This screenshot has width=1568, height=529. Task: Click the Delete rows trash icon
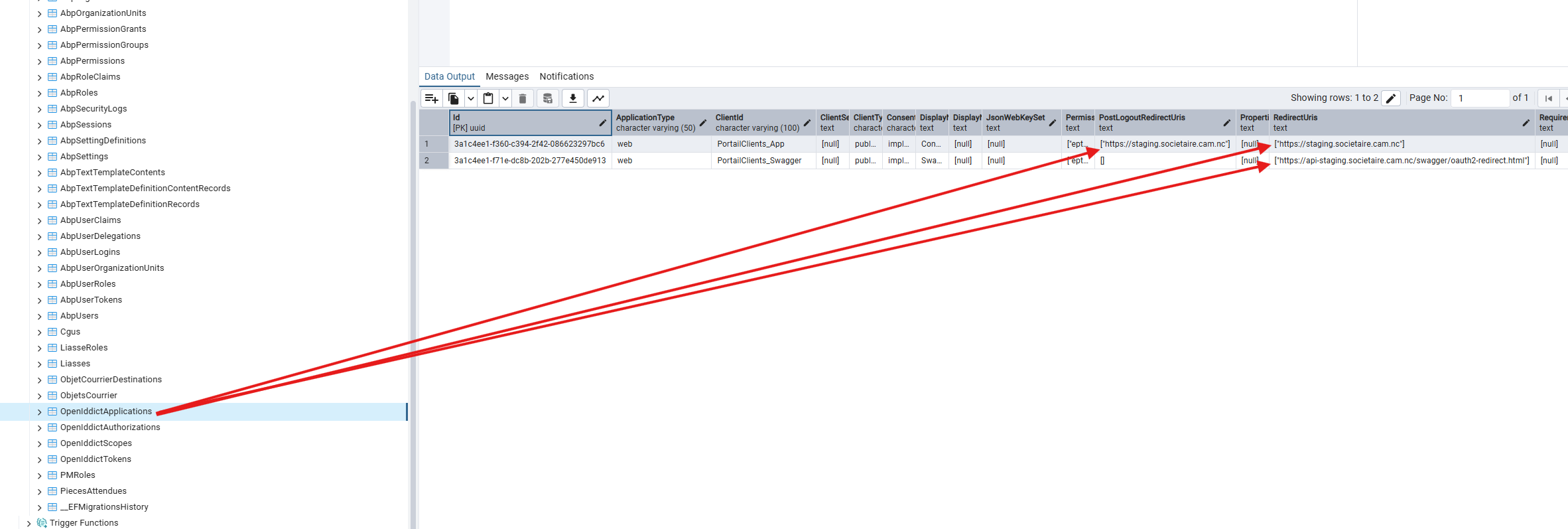[523, 98]
